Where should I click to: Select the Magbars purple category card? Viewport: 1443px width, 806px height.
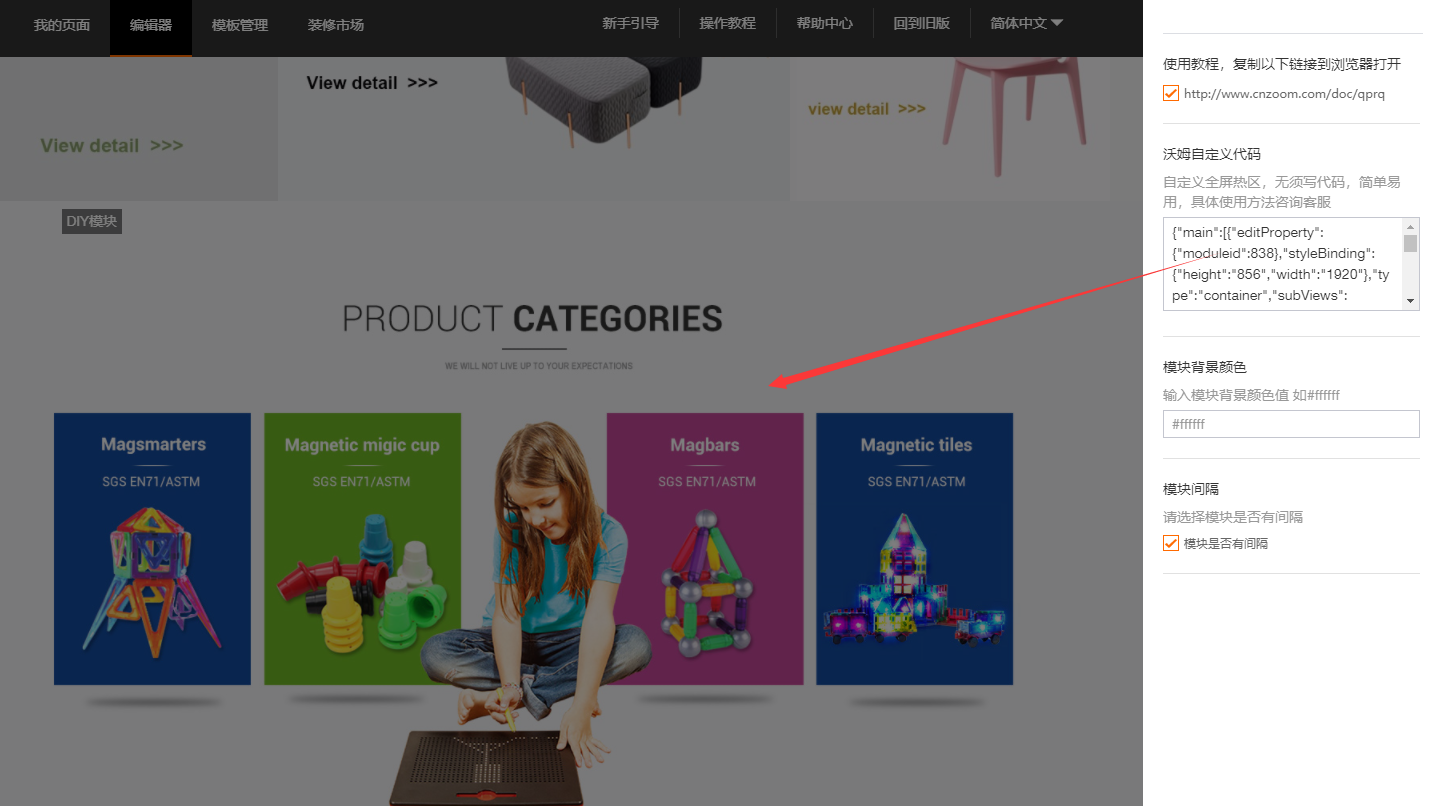click(705, 549)
